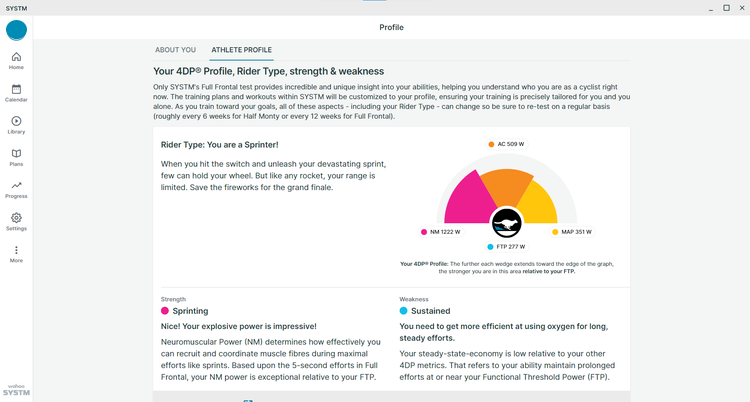Click the Wahoo SYSTM logo
Screen dimensions: 750x402
tap(16, 390)
